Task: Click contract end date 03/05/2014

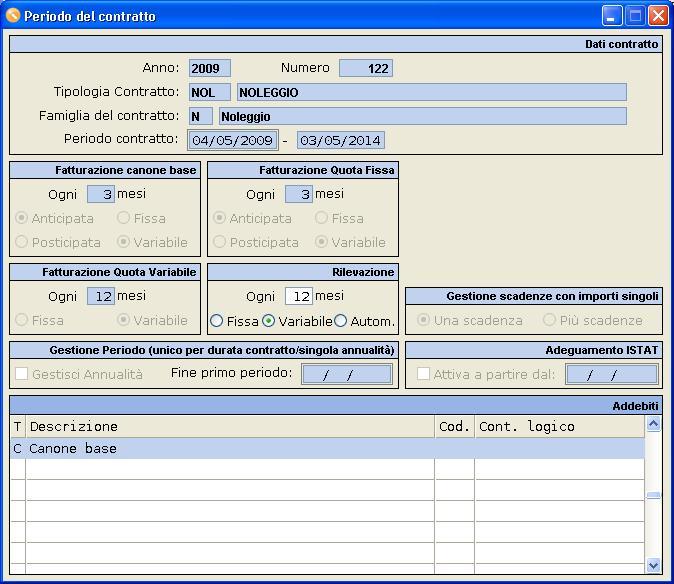Action: coord(341,140)
